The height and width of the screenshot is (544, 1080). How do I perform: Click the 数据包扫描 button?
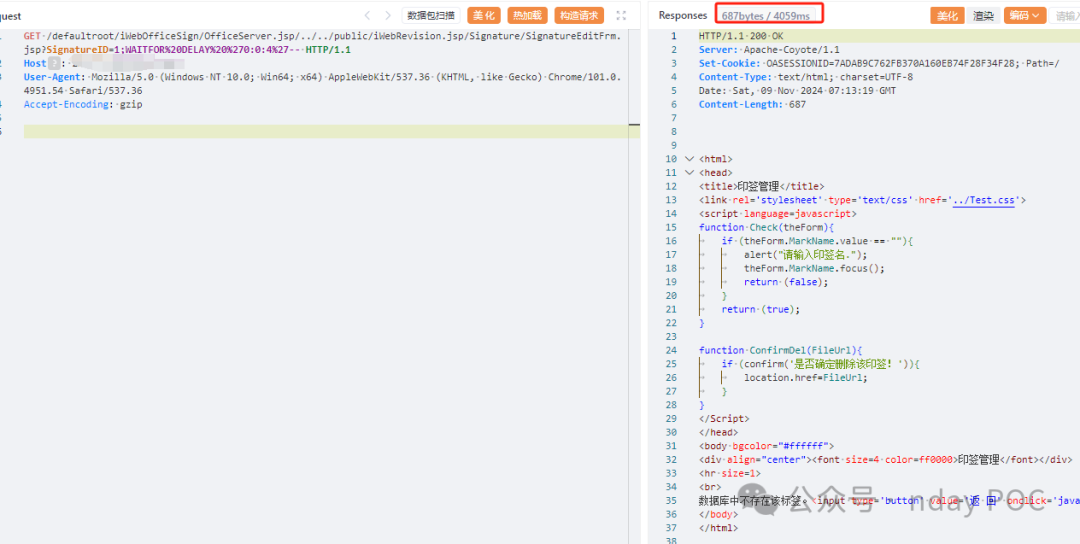(x=431, y=15)
